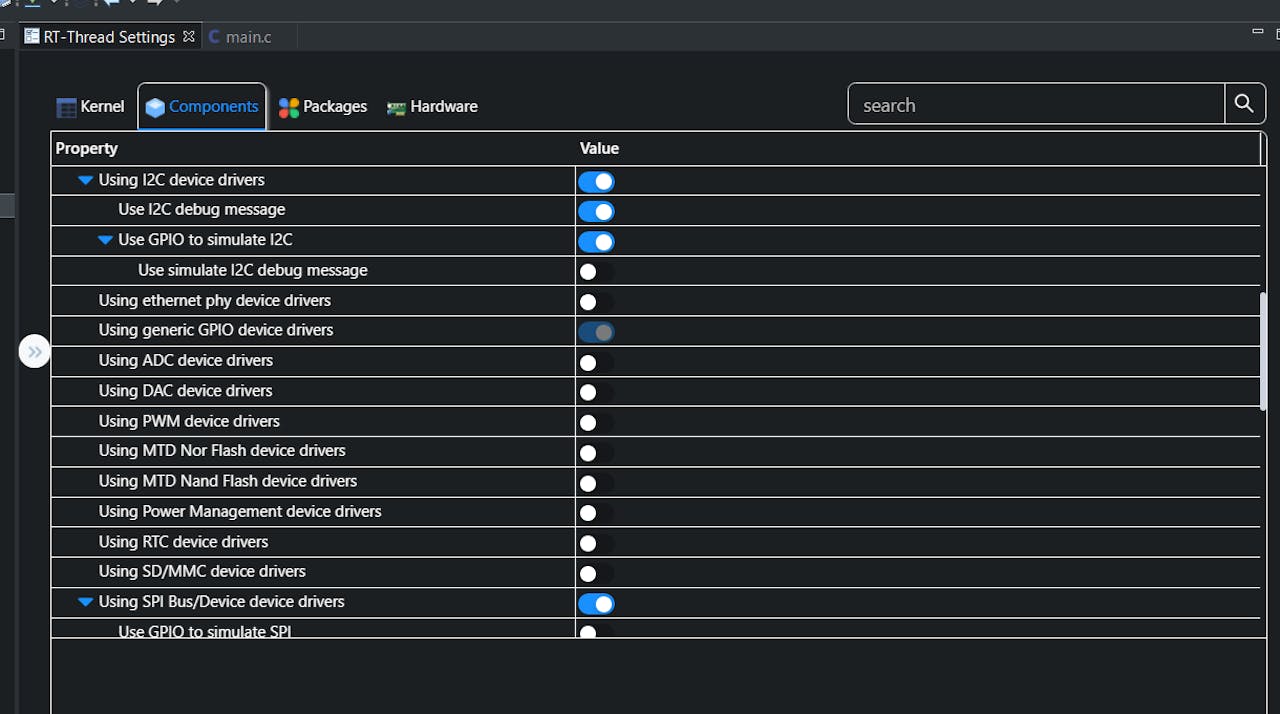This screenshot has height=714, width=1280.
Task: Turn on PWM device drivers
Action: click(x=596, y=423)
